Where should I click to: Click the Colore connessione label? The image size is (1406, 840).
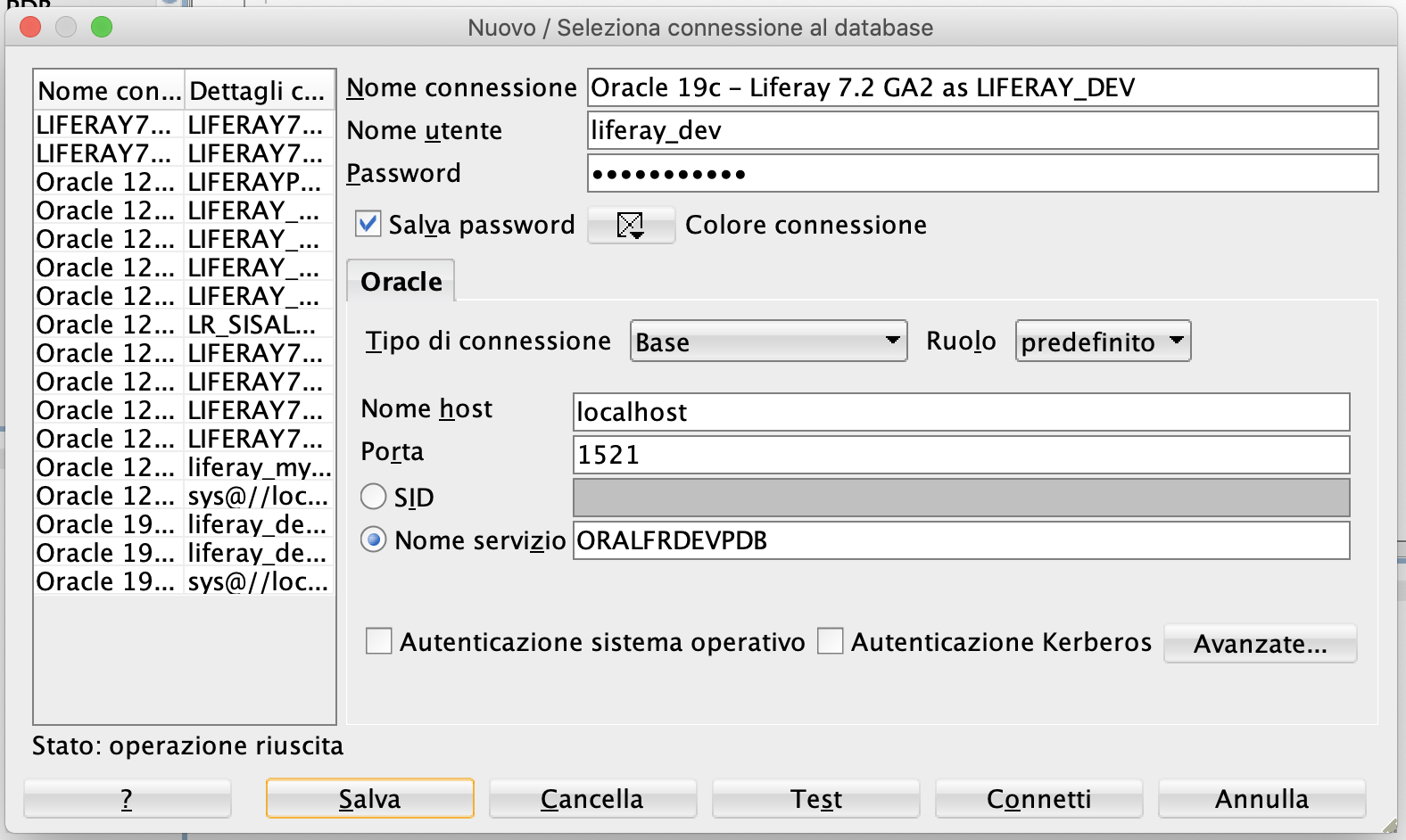[x=806, y=225]
